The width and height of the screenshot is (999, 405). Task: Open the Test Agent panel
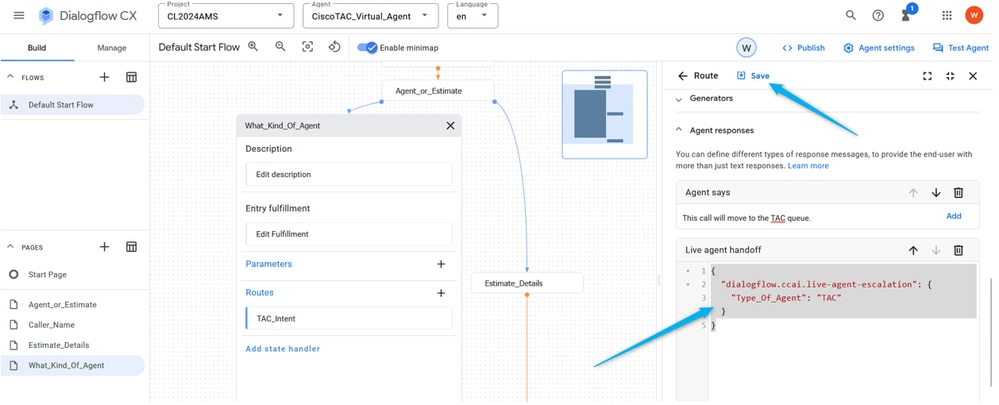[961, 48]
